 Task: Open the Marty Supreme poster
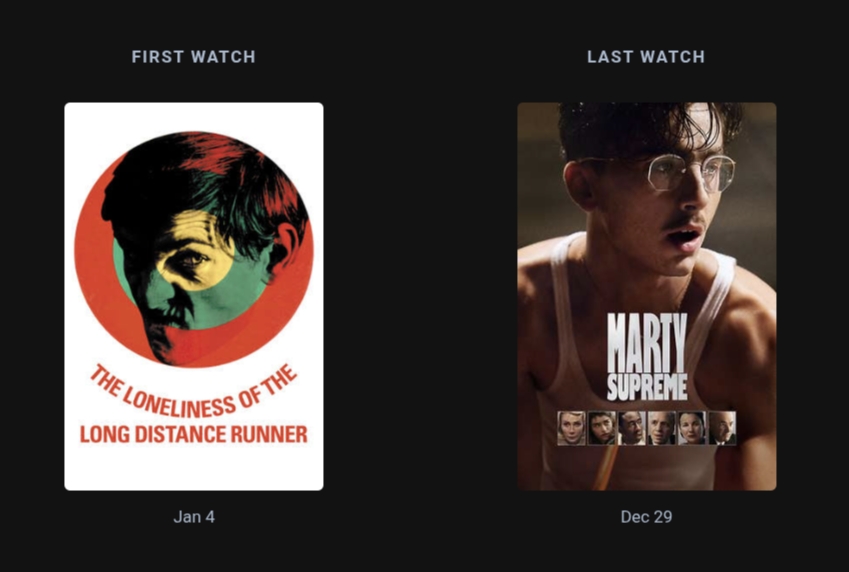[x=646, y=296]
